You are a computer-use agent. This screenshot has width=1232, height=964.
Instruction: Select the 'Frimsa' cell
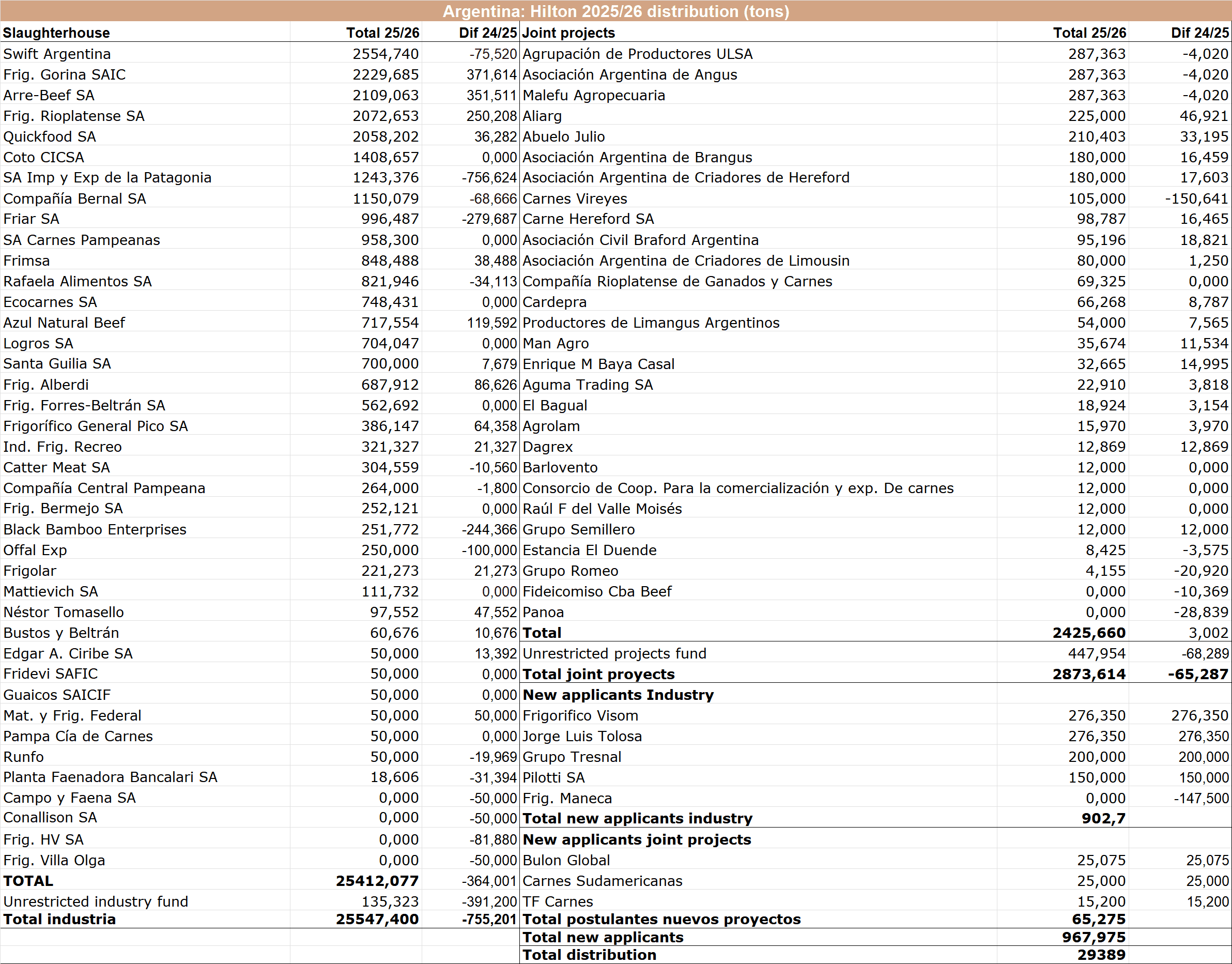click(26, 261)
